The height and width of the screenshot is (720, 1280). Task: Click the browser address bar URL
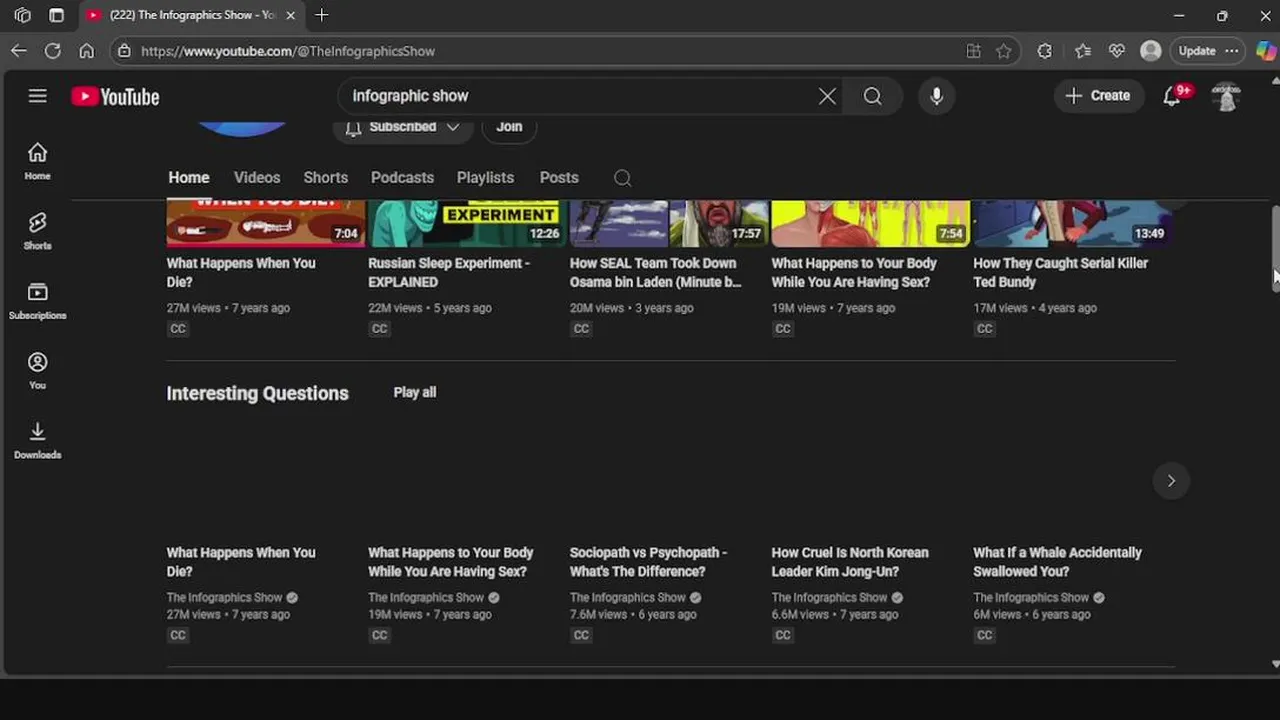tap(288, 51)
